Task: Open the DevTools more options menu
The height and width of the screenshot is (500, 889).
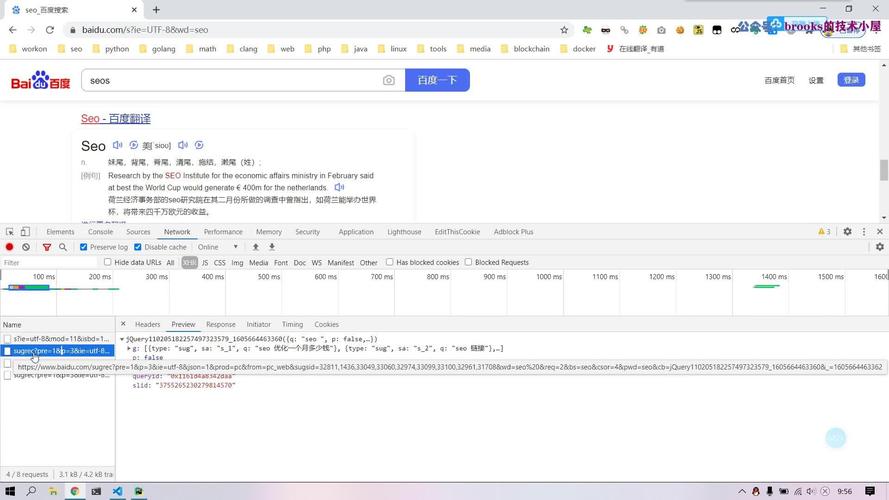Action: [864, 232]
